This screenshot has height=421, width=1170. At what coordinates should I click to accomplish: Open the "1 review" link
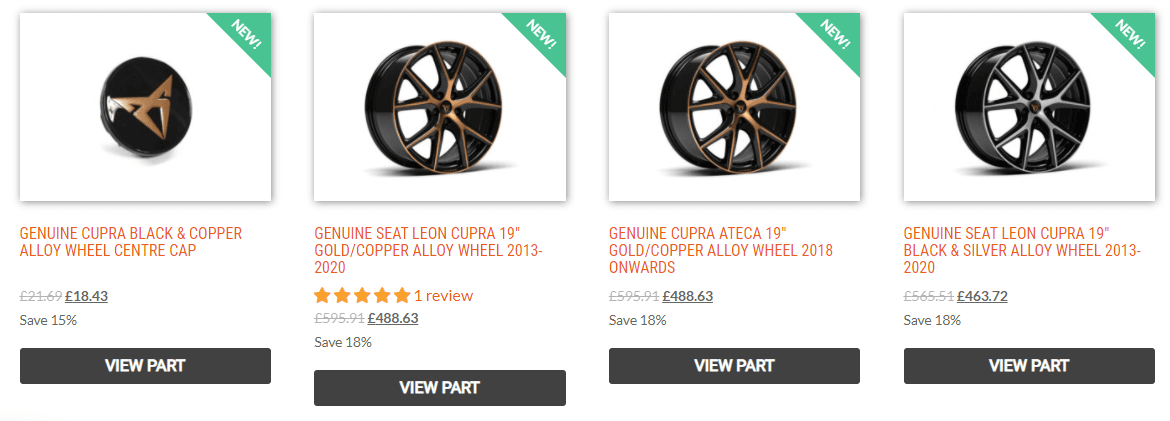pos(443,296)
